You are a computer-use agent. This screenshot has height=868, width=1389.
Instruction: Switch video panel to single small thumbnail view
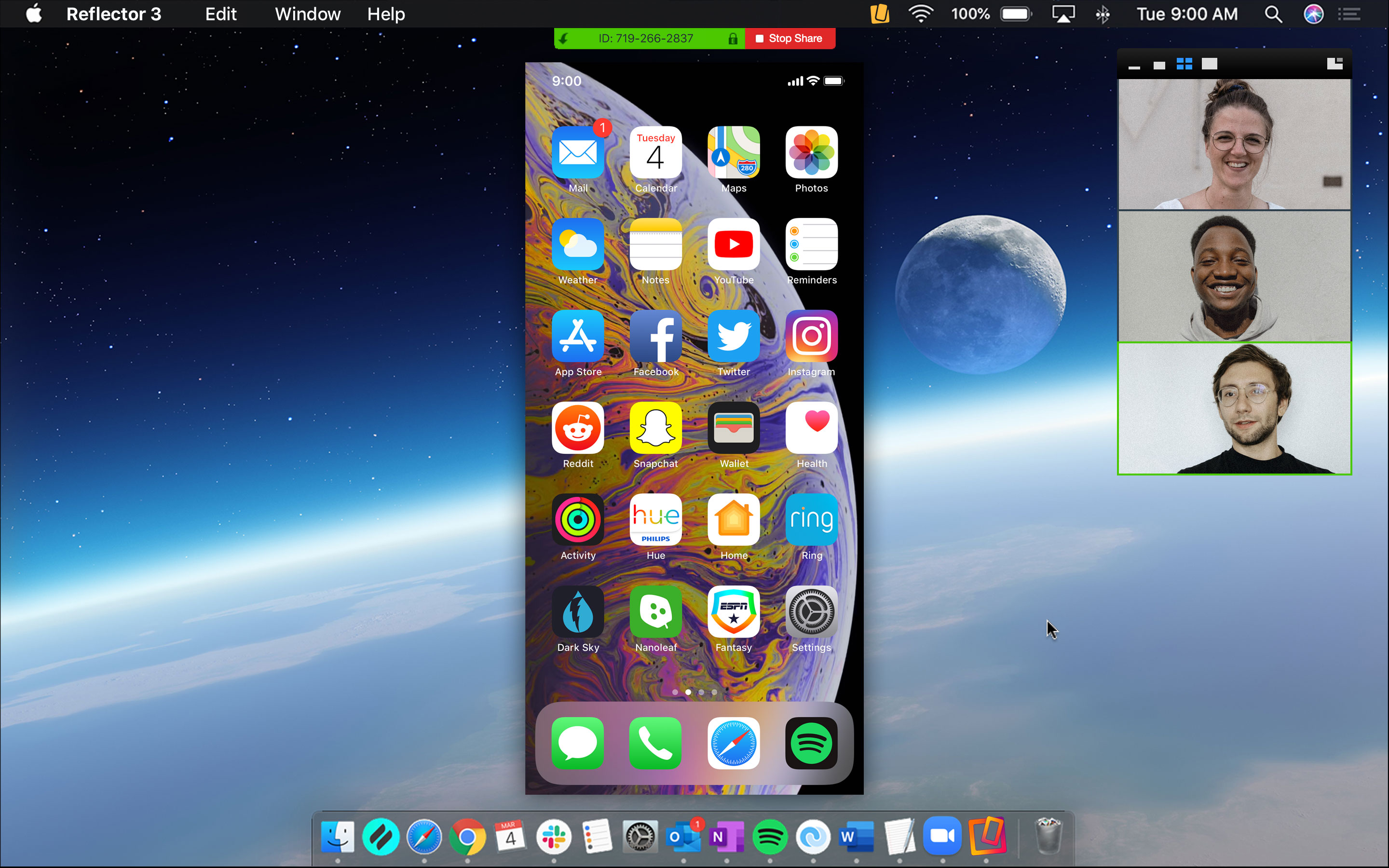pyautogui.click(x=1159, y=65)
